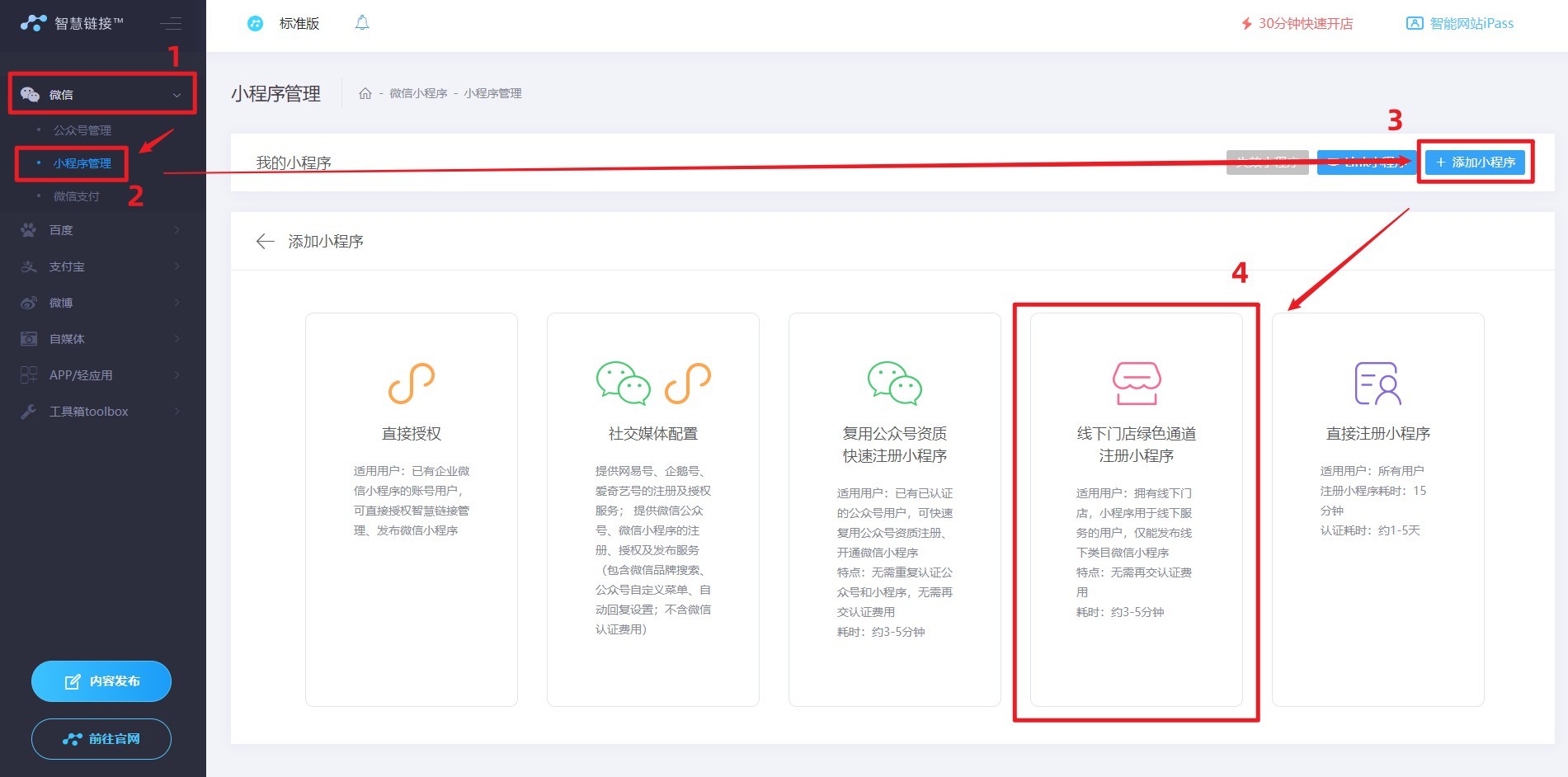Click the Weibo icon in the sidebar
The image size is (1568, 777).
pyautogui.click(x=29, y=303)
